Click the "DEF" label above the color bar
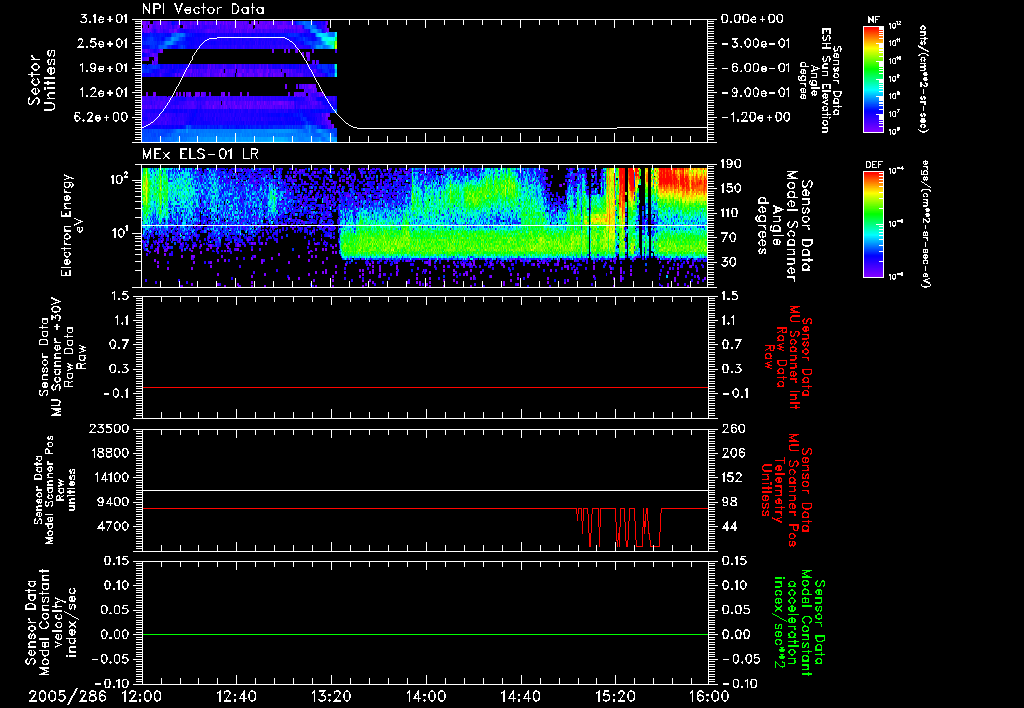 point(874,165)
